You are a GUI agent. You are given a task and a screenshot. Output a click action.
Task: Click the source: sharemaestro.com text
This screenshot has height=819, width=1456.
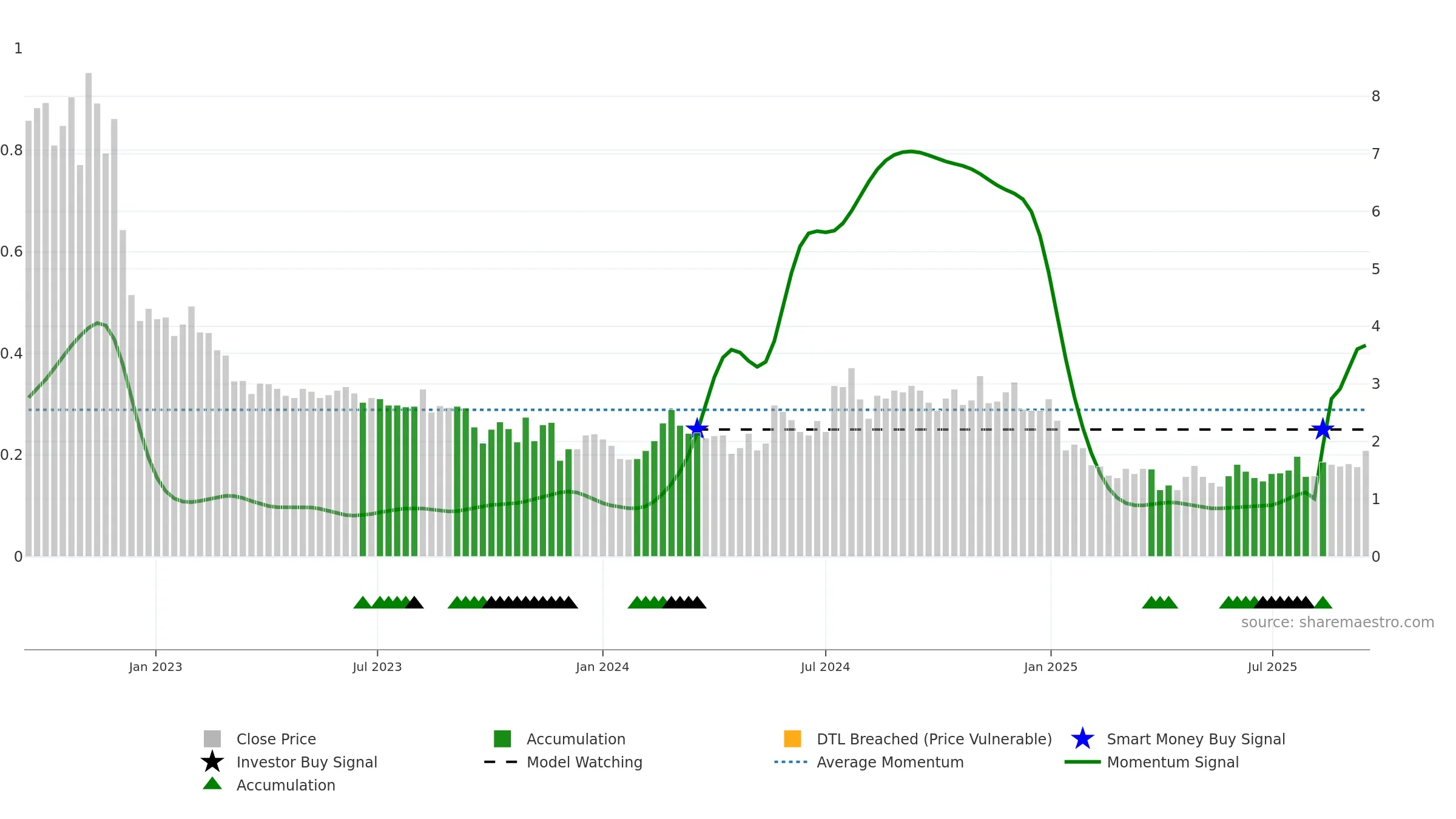(x=1338, y=622)
